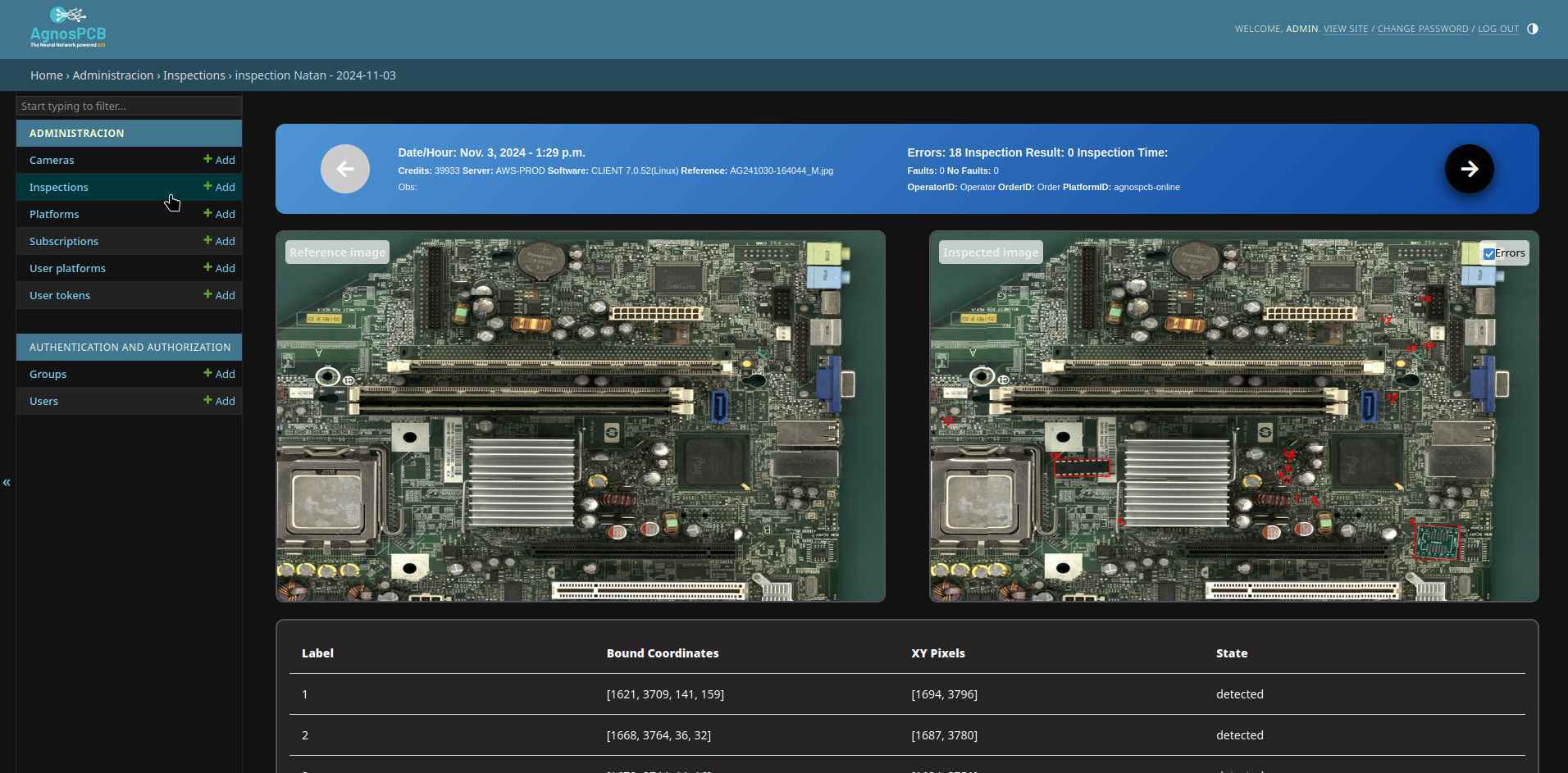Click the Reference image thumbnail

581,416
